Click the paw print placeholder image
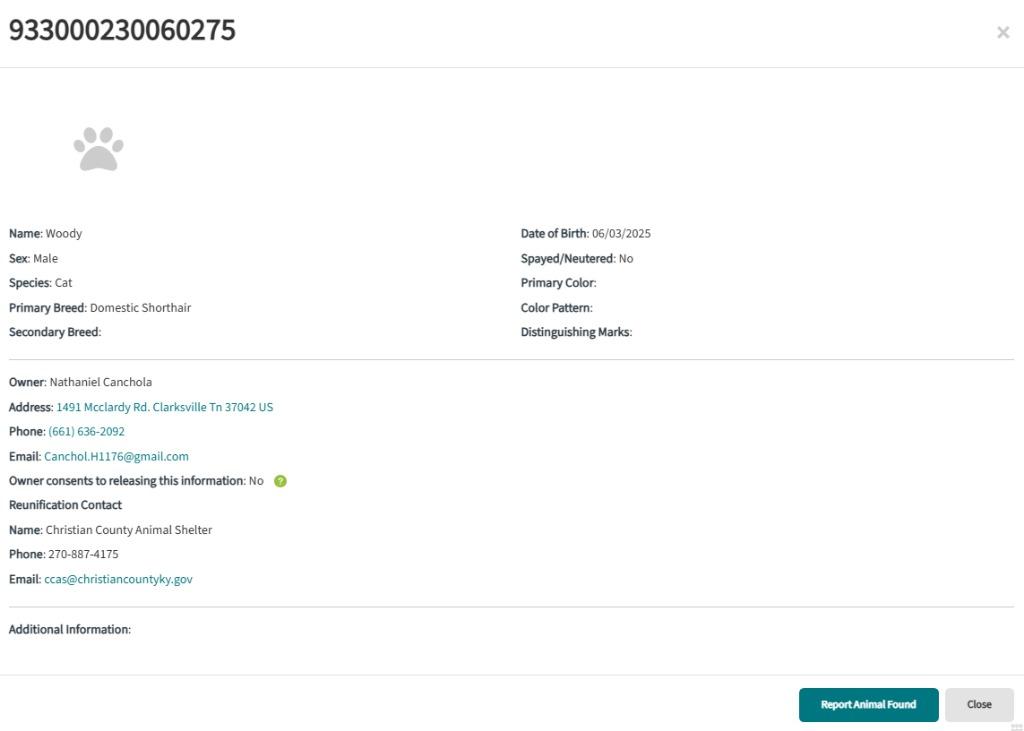Viewport: 1024px width, 731px height. tap(98, 149)
